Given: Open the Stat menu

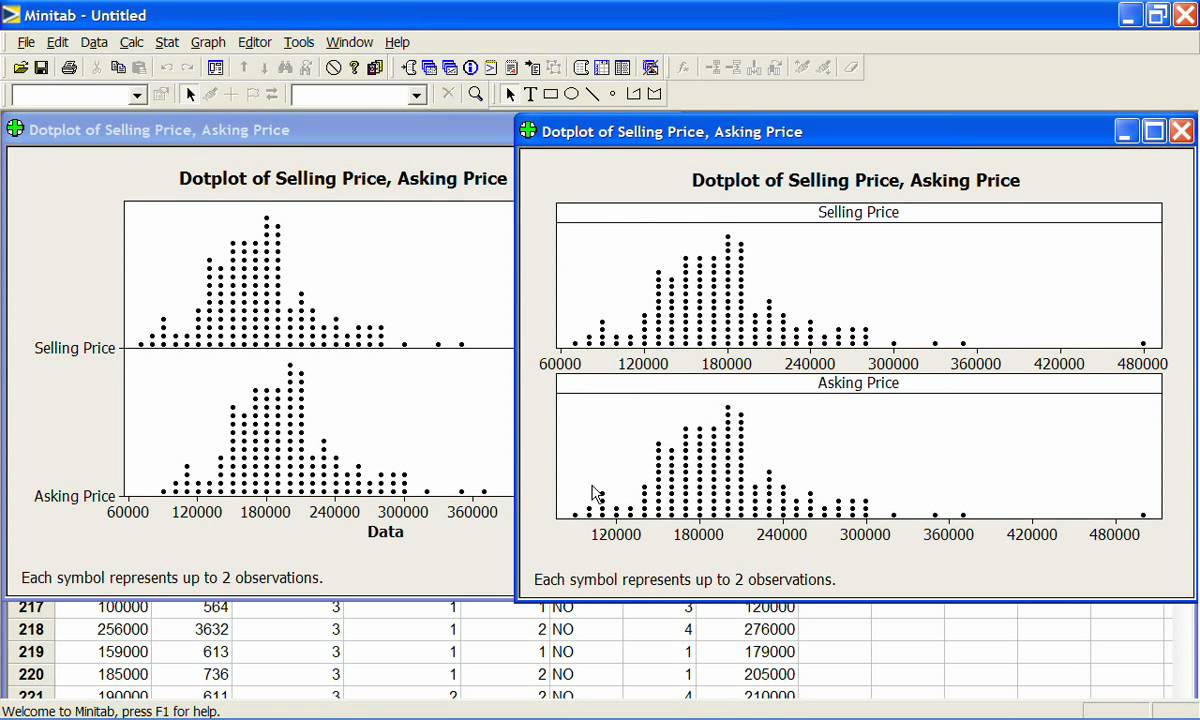Looking at the screenshot, I should coord(167,42).
